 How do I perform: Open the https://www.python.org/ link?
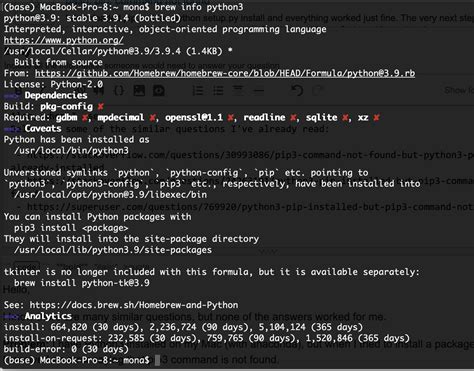[x=64, y=40]
